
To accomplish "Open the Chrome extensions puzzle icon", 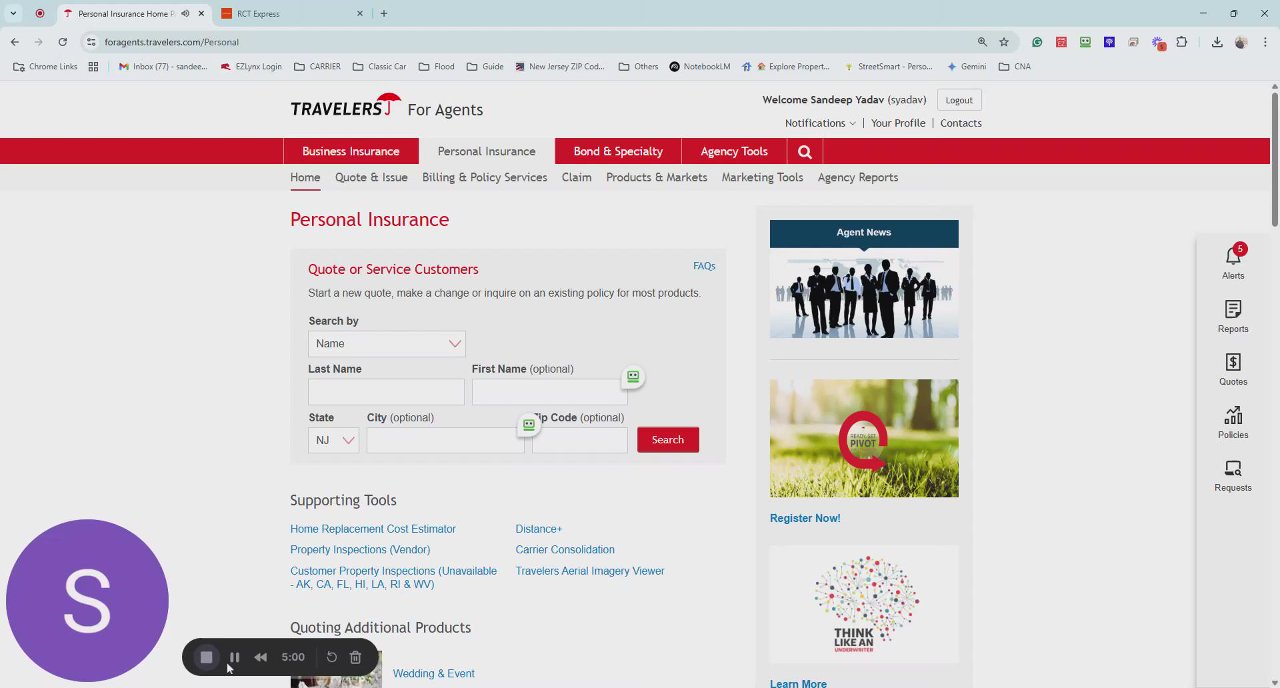I will (x=1182, y=42).
